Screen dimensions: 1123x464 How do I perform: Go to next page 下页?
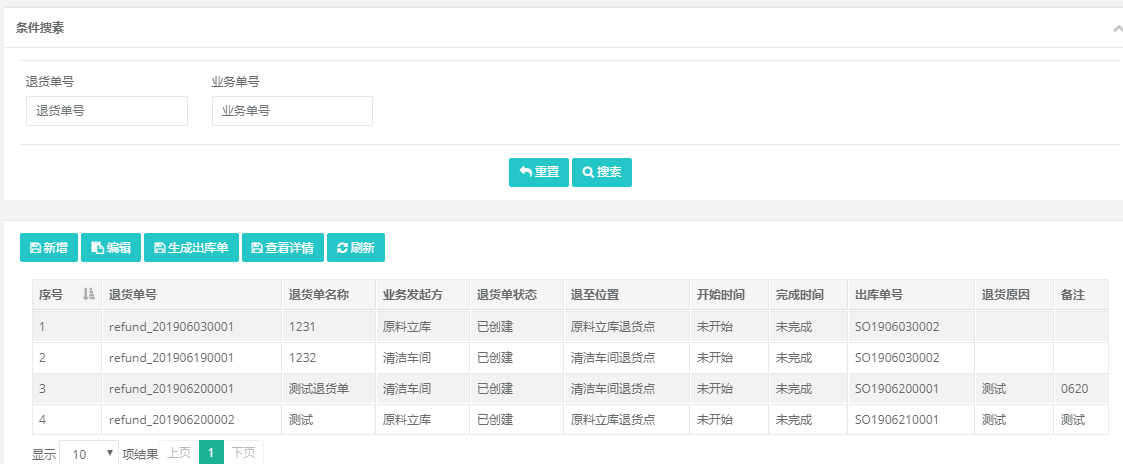(244, 453)
